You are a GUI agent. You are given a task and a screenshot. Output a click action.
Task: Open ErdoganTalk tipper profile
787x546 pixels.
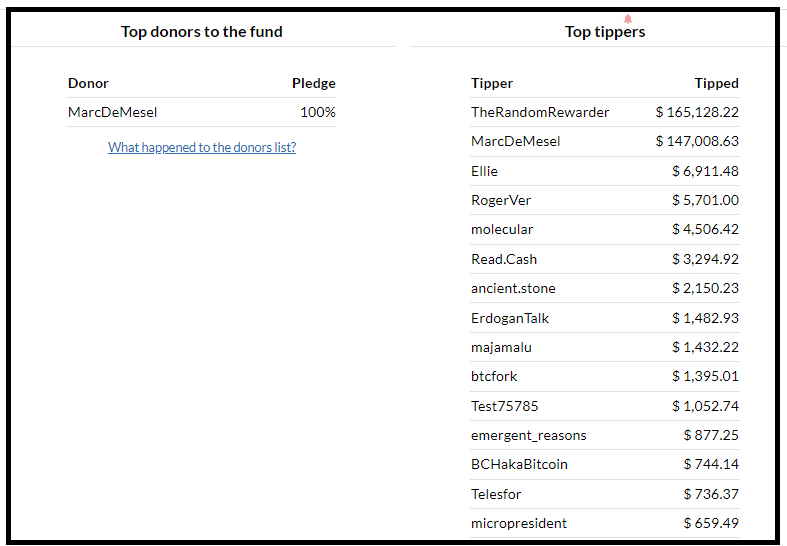pyautogui.click(x=510, y=318)
